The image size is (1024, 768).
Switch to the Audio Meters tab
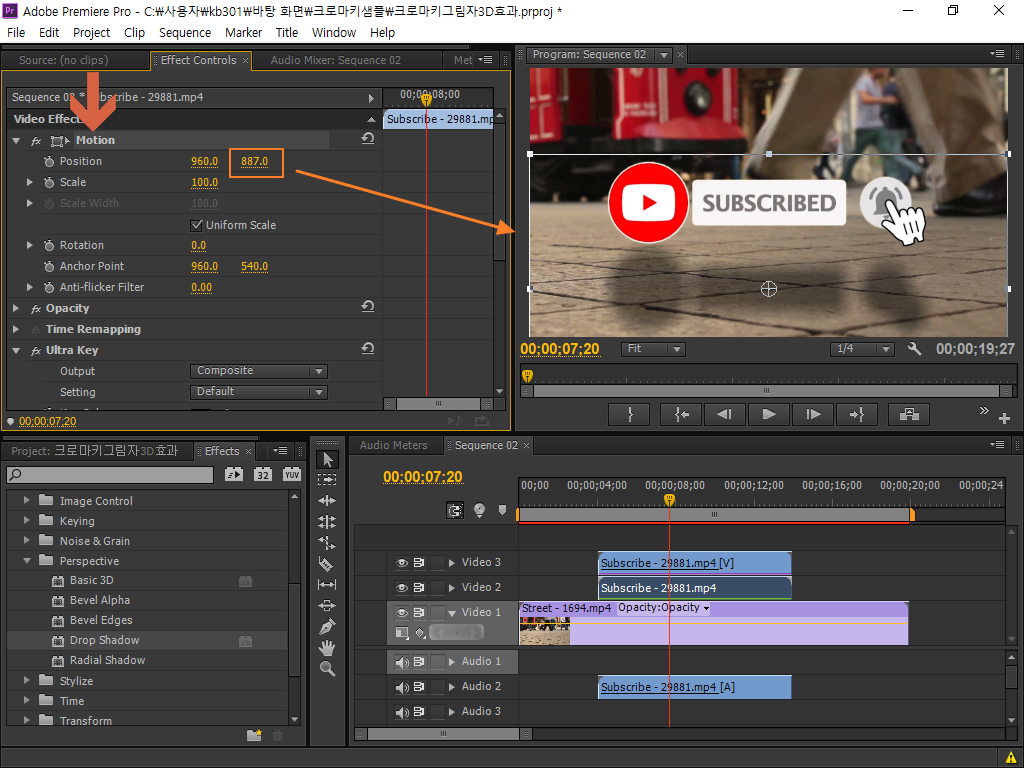pyautogui.click(x=394, y=445)
